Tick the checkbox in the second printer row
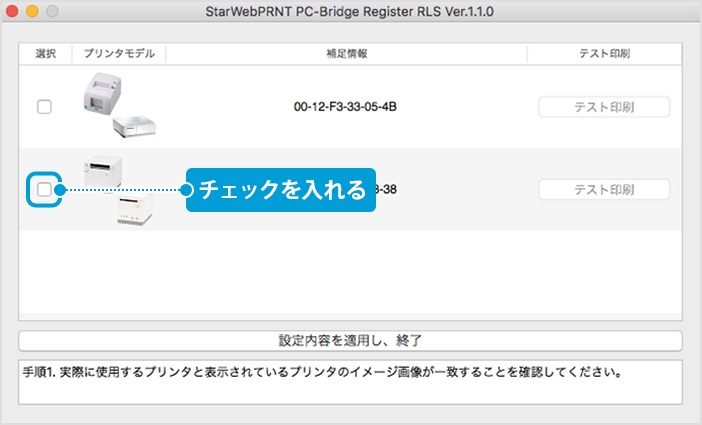Image resolution: width=702 pixels, height=425 pixels. click(x=44, y=189)
